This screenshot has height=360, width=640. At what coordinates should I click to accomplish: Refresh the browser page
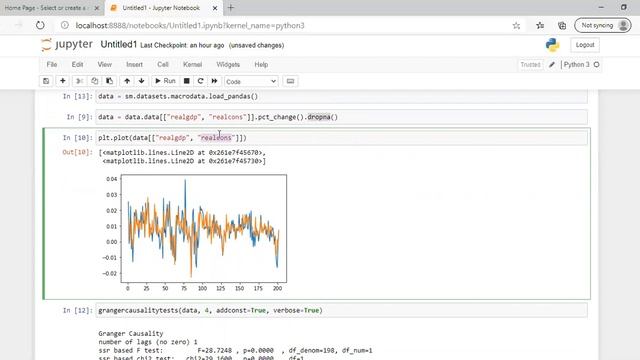click(x=40, y=25)
